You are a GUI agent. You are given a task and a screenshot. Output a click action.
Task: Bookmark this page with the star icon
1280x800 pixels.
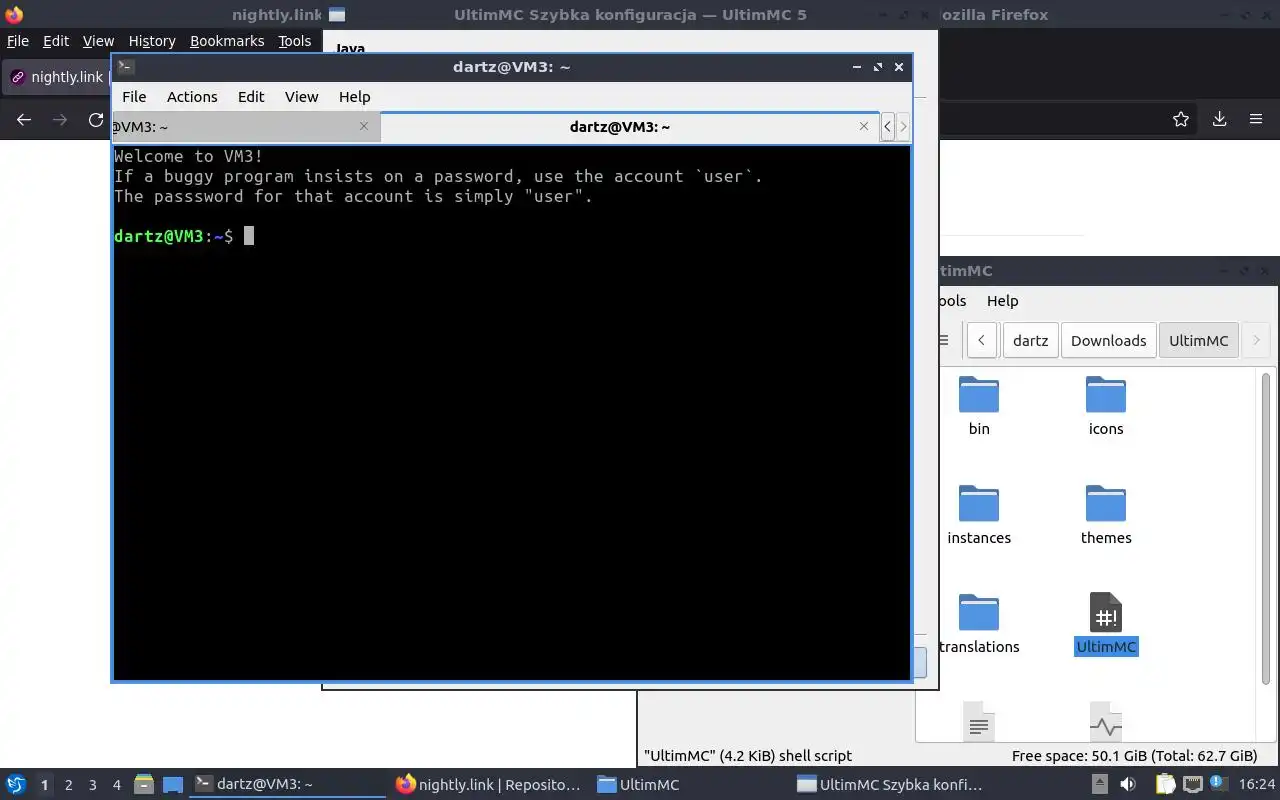[1181, 119]
